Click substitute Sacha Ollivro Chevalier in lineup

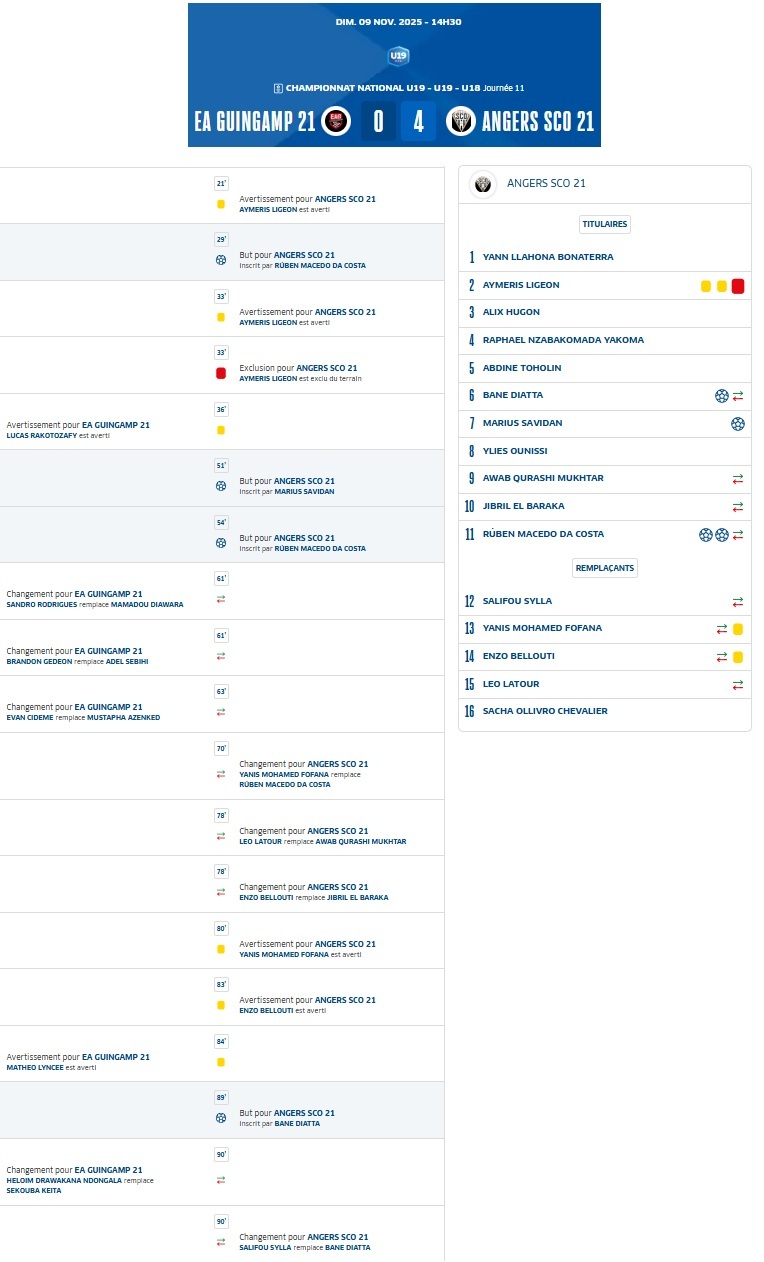tap(545, 711)
